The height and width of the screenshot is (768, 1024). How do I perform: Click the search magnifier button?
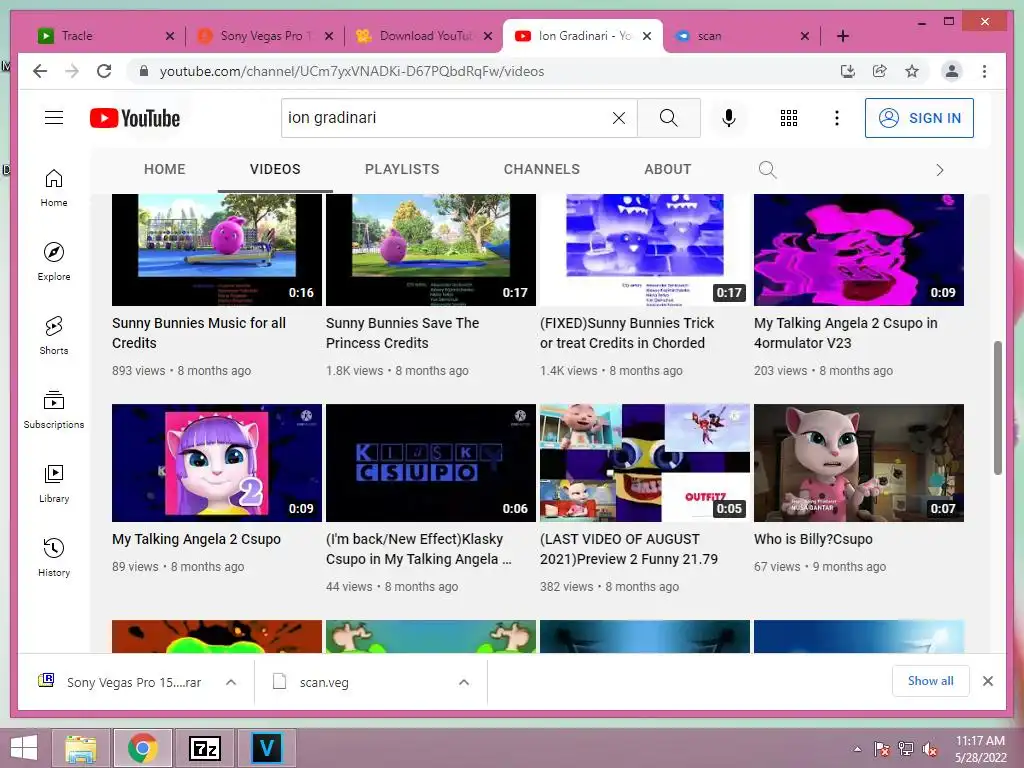point(668,118)
